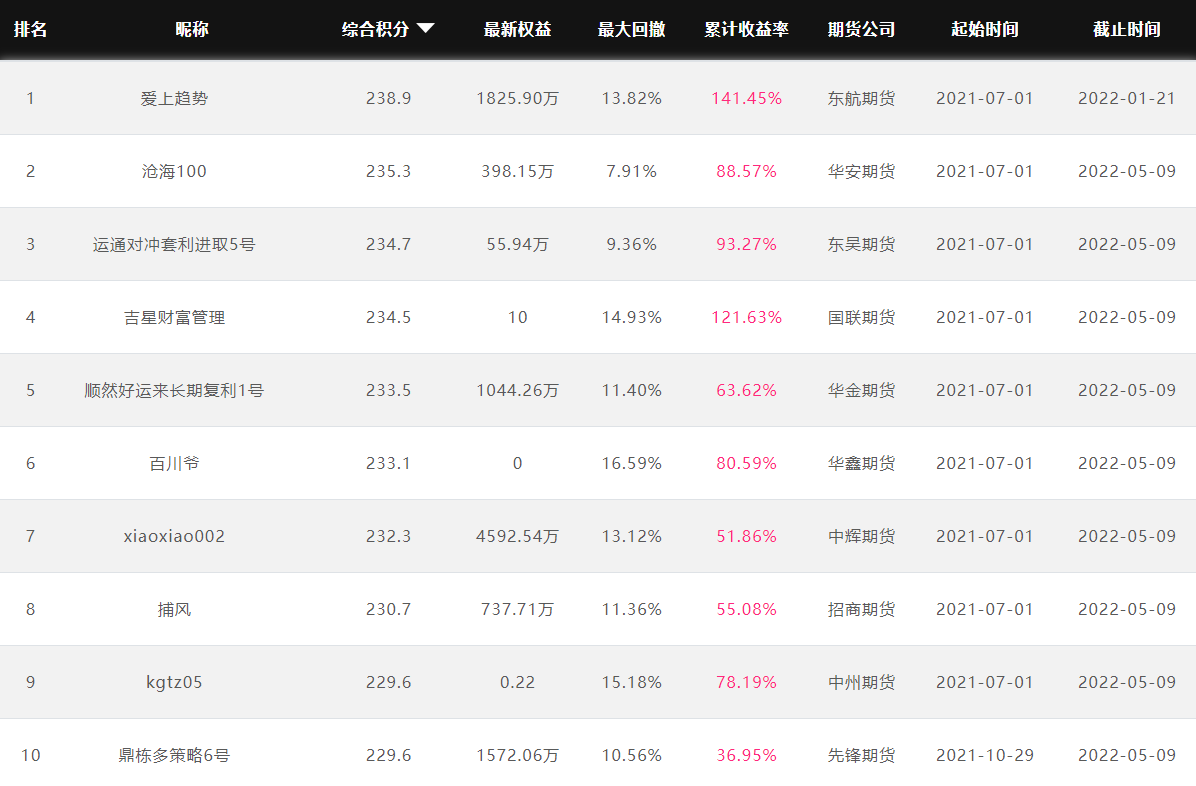1196x786 pixels.
Task: Select the equity value 55.94万
Action: coord(517,244)
